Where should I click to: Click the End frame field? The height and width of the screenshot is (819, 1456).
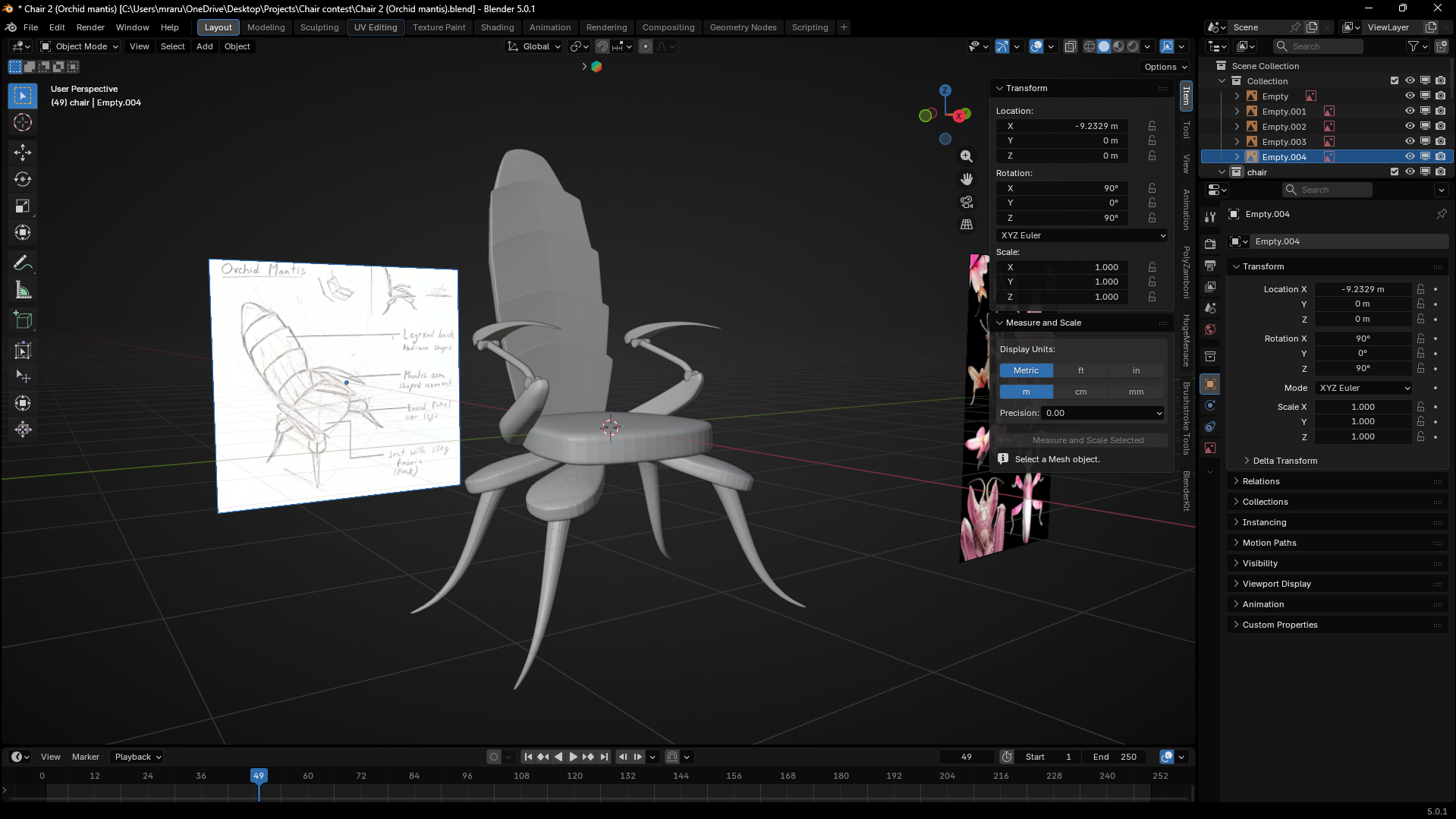point(1115,757)
